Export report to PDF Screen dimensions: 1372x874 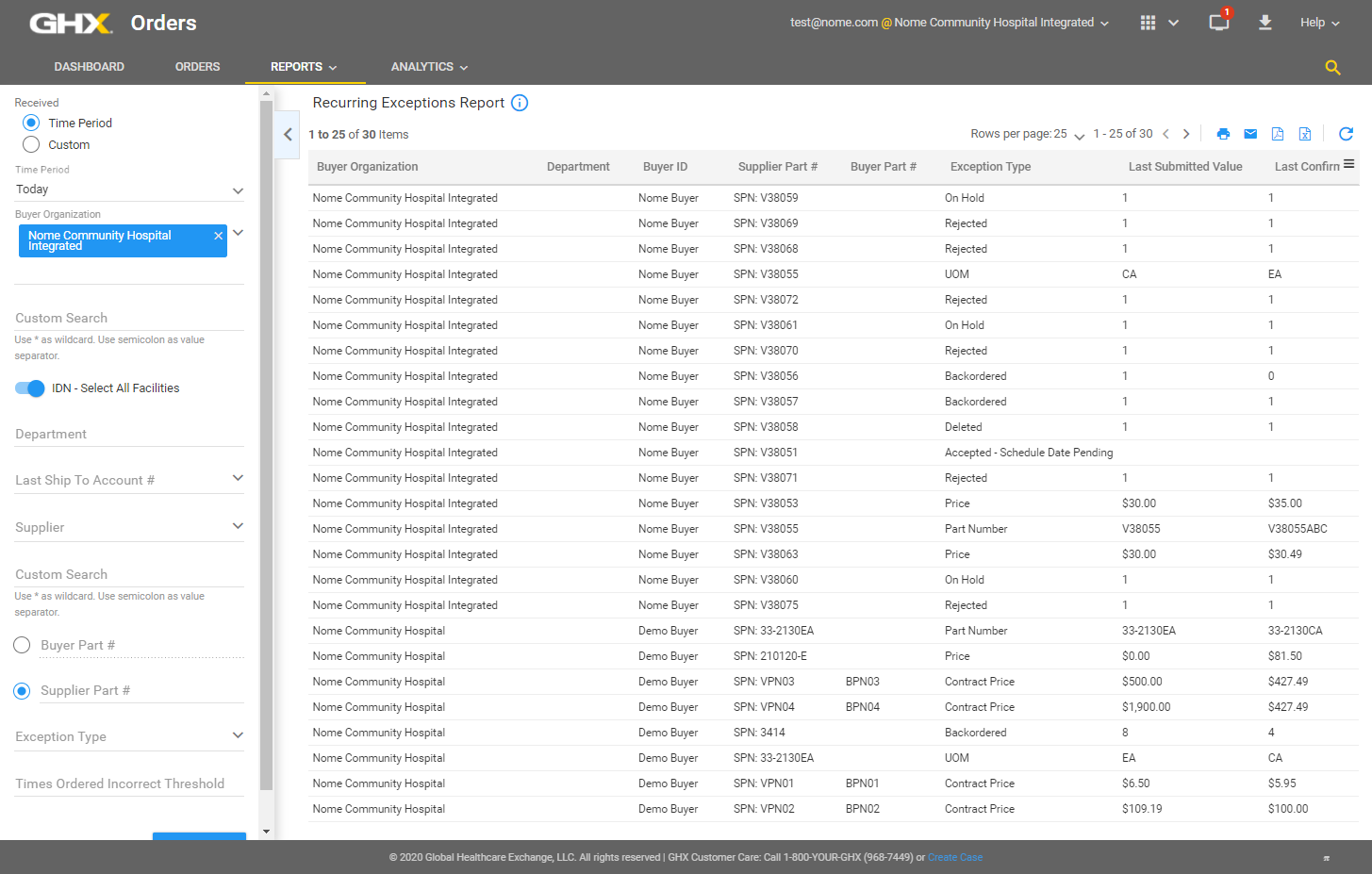coord(1278,134)
